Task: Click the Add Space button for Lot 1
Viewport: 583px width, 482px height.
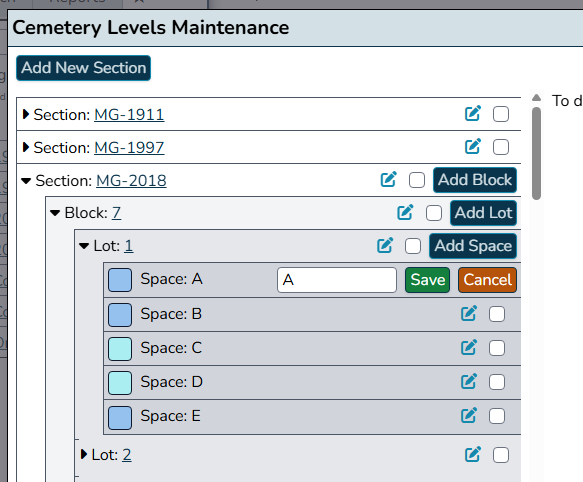Action: [x=473, y=246]
